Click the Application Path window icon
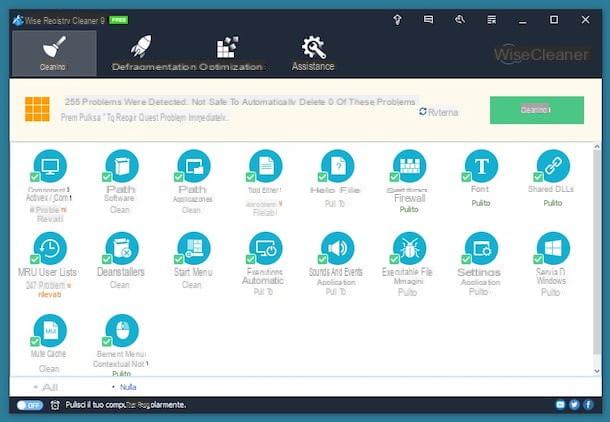The width and height of the screenshot is (610, 422). tap(194, 166)
